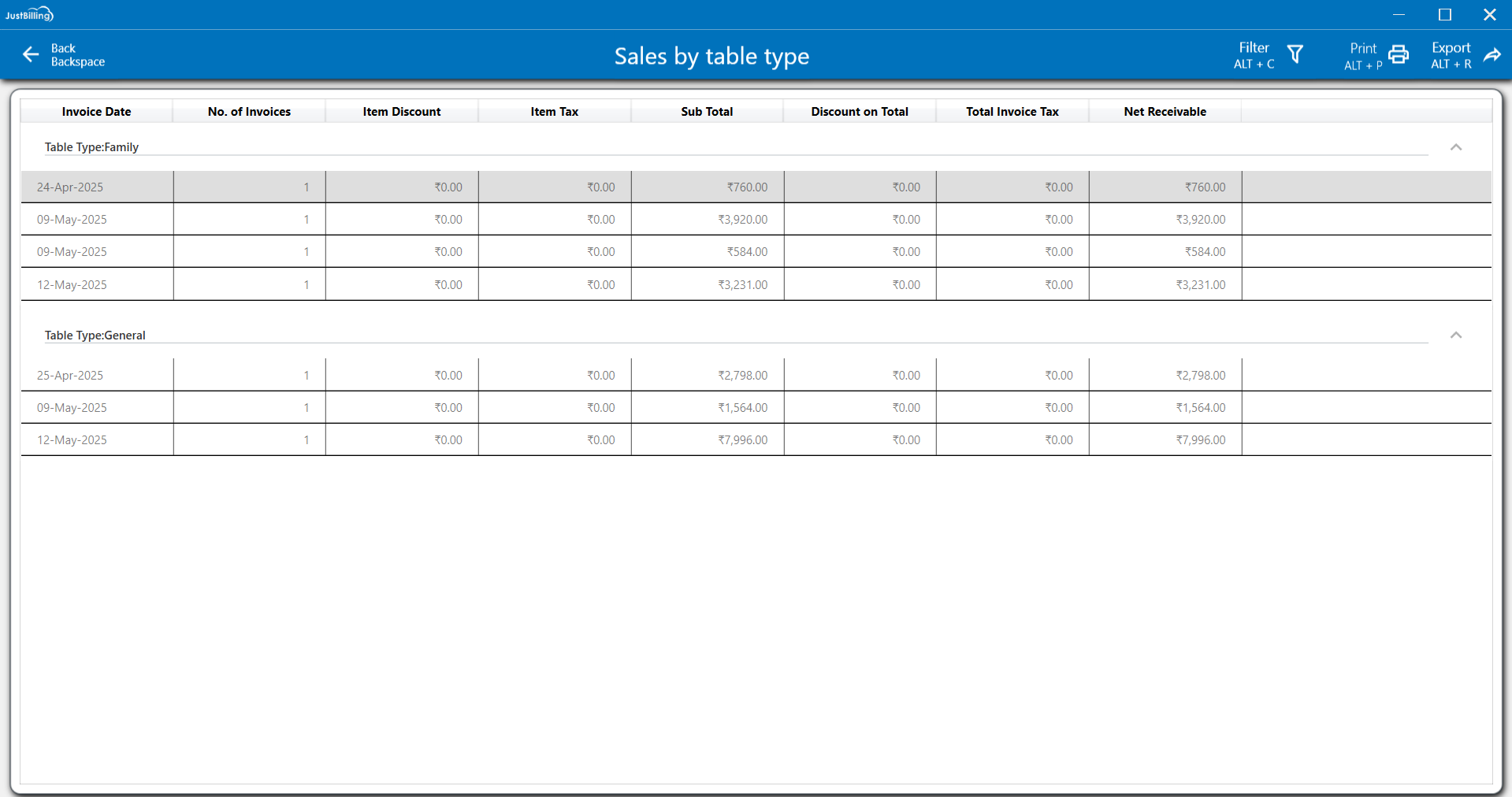Click the JustBilling logo

point(29,14)
